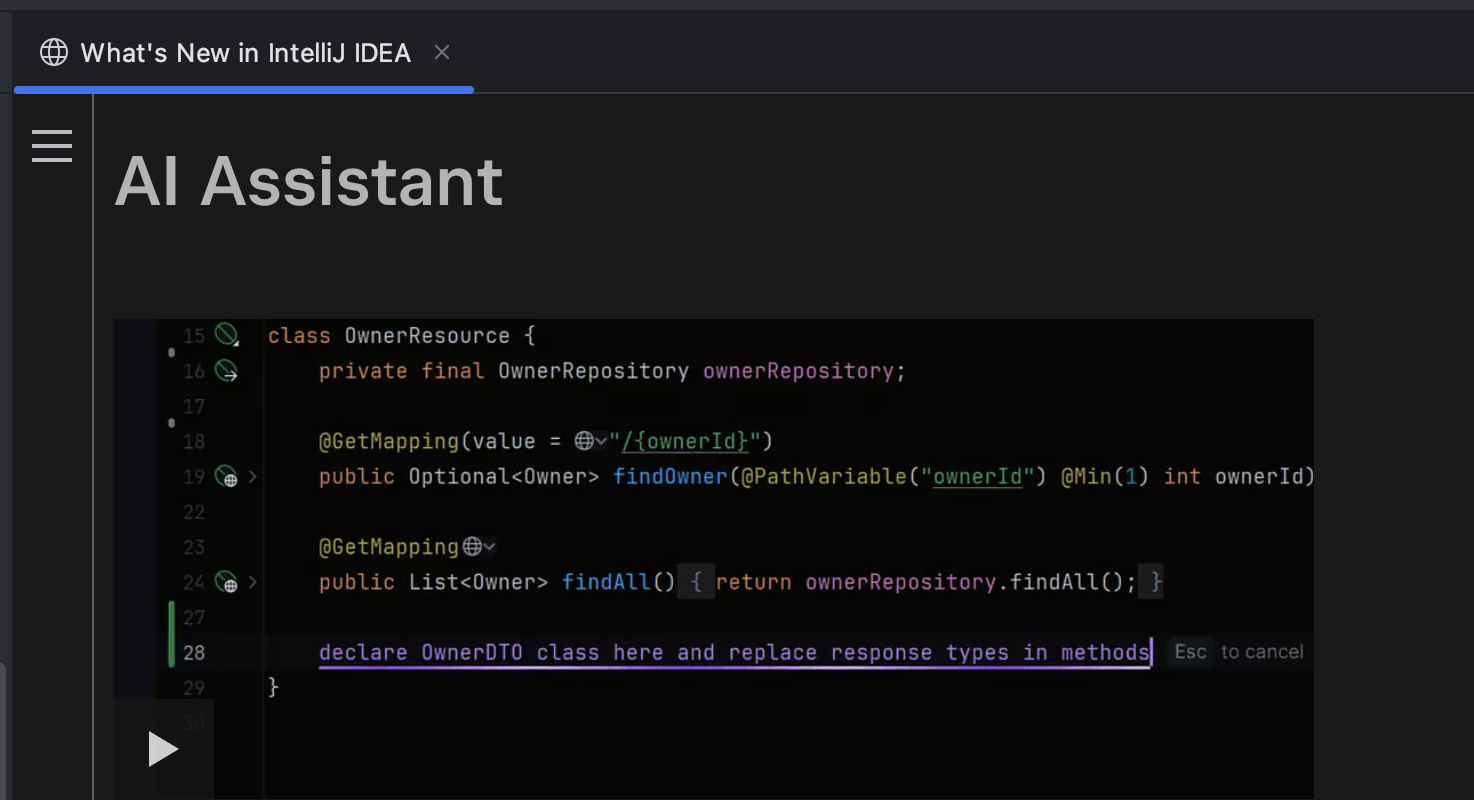The height and width of the screenshot is (800, 1474).
Task: Click the collapsed opening brace after findAll()
Action: [x=697, y=582]
